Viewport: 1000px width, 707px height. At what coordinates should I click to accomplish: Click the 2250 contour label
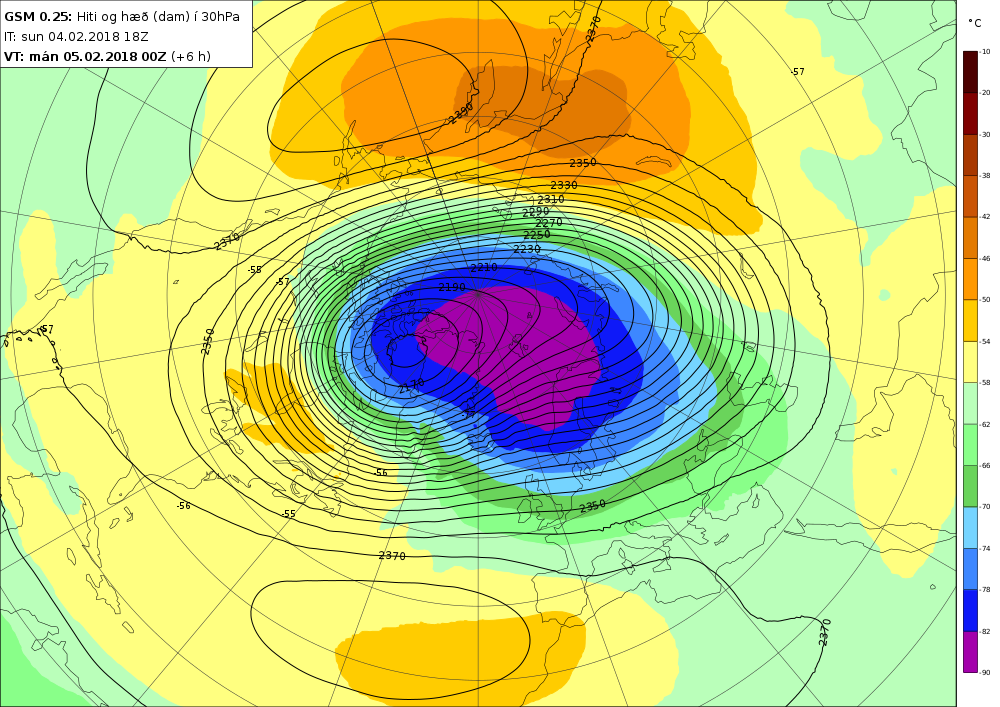(x=537, y=235)
